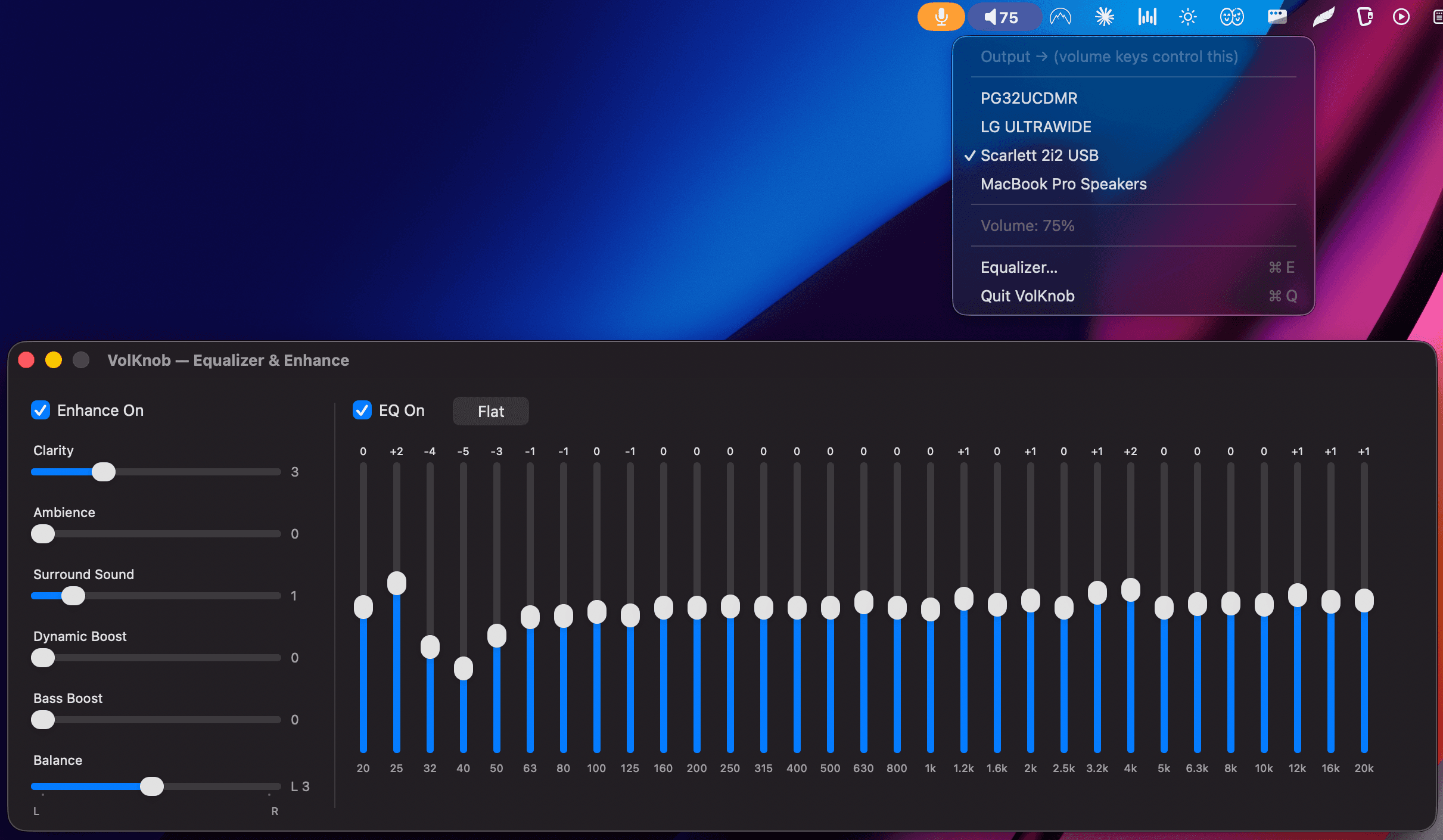This screenshot has width=1443, height=840.
Task: Click the 20 Hz EQ band knob
Action: coord(363,607)
